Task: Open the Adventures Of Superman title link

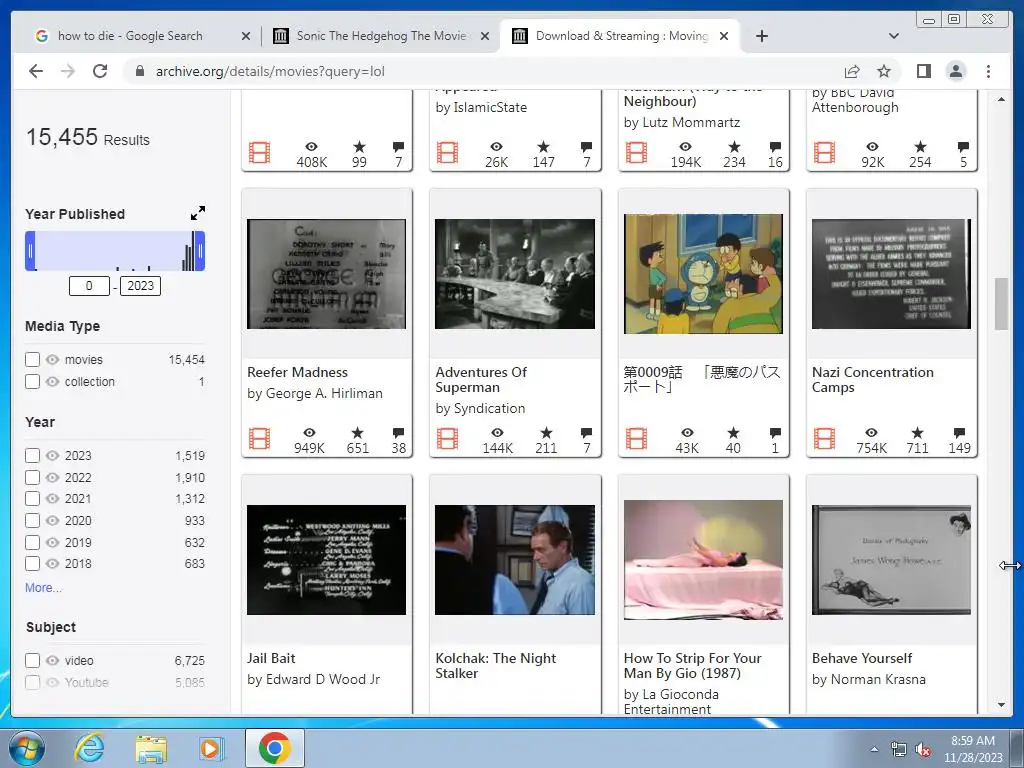Action: (x=481, y=379)
